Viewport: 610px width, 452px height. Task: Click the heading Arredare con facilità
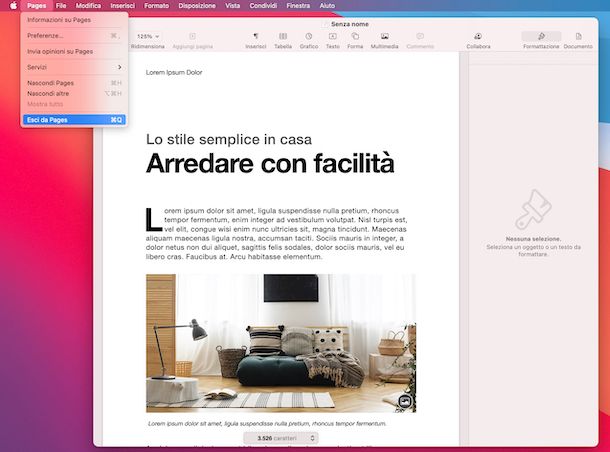click(x=270, y=163)
